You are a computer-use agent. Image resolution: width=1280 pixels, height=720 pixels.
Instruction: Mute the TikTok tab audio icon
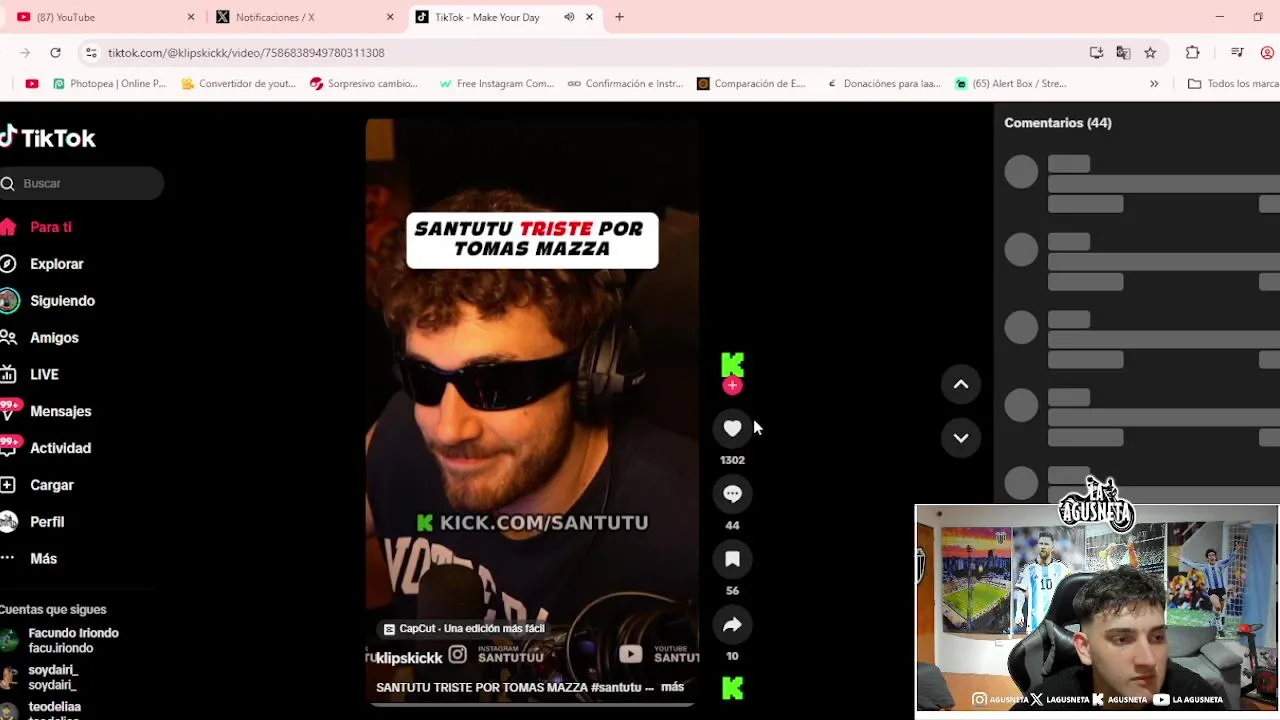(569, 17)
